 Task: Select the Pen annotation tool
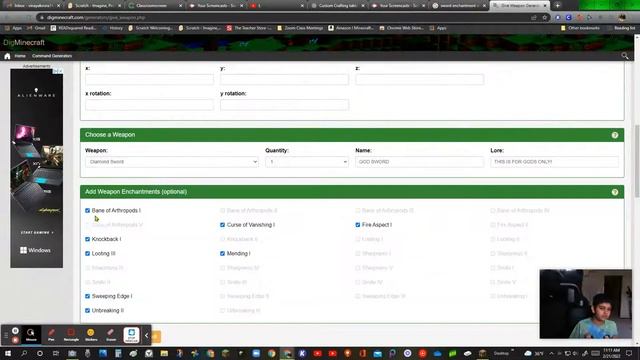click(51, 335)
